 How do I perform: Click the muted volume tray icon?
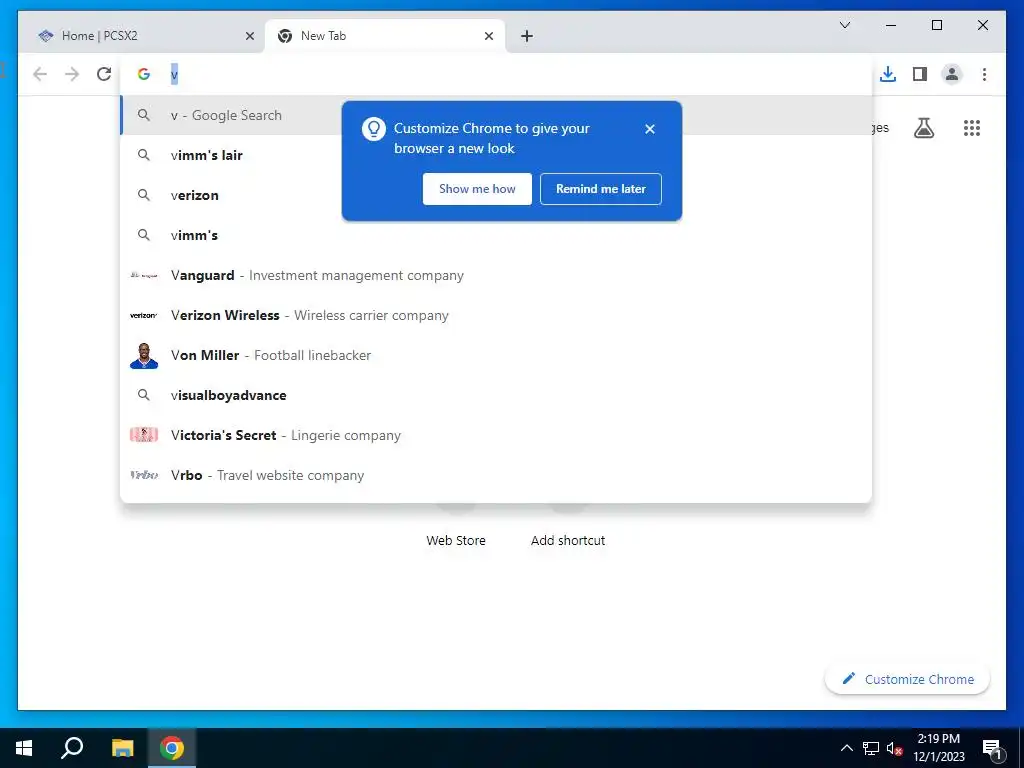click(x=894, y=748)
